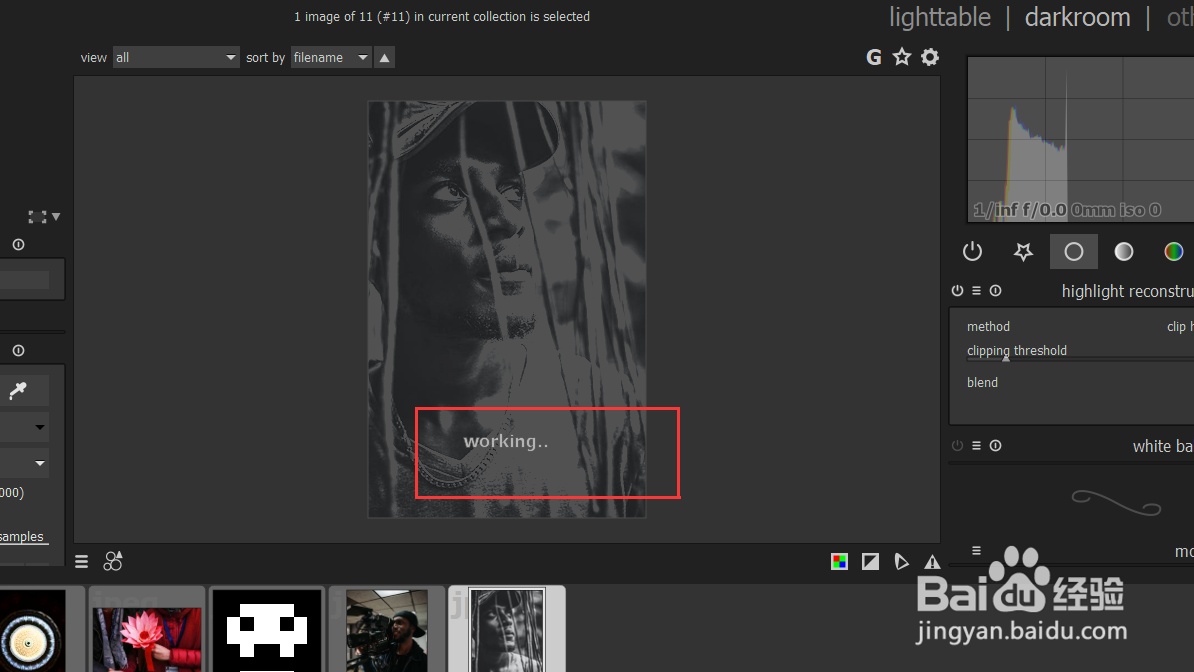Open preferences via the gear icon
The width and height of the screenshot is (1194, 672).
point(930,57)
